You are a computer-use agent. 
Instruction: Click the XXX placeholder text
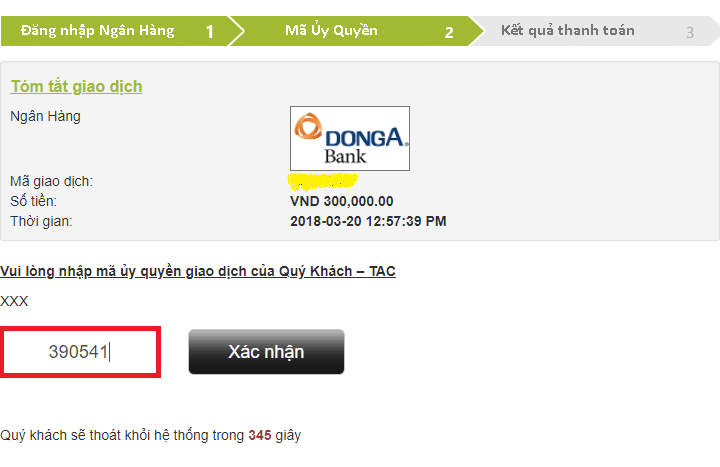pos(14,301)
